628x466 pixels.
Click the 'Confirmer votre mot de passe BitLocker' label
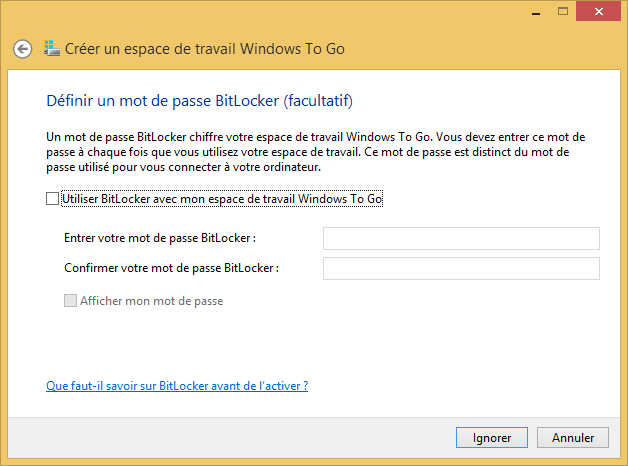[x=171, y=268]
